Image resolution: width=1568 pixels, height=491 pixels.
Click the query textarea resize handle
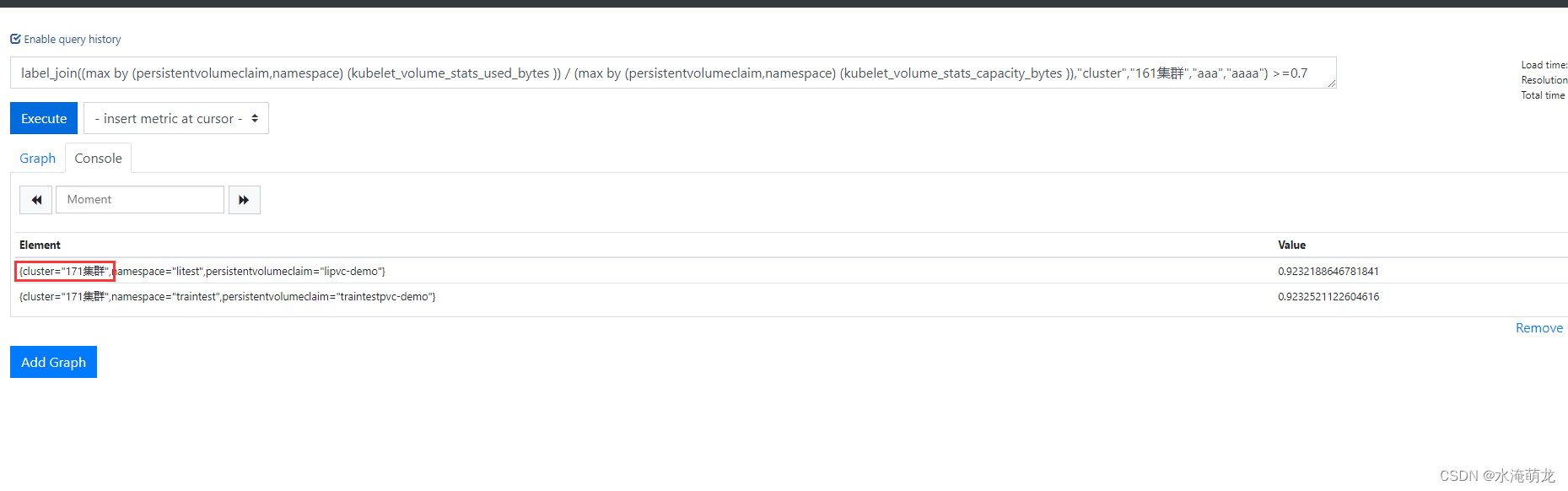1332,84
